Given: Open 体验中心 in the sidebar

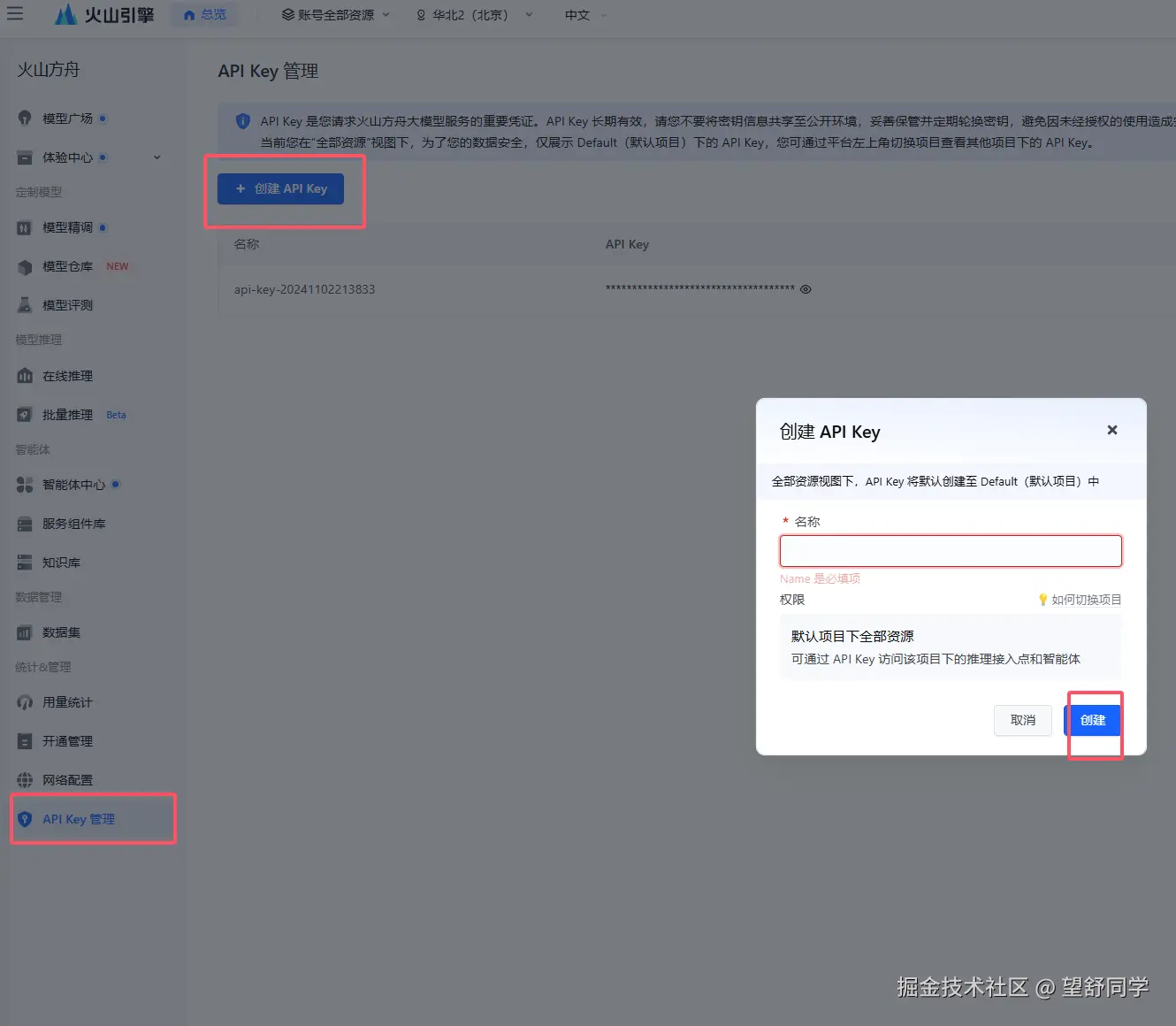Looking at the screenshot, I should (67, 157).
